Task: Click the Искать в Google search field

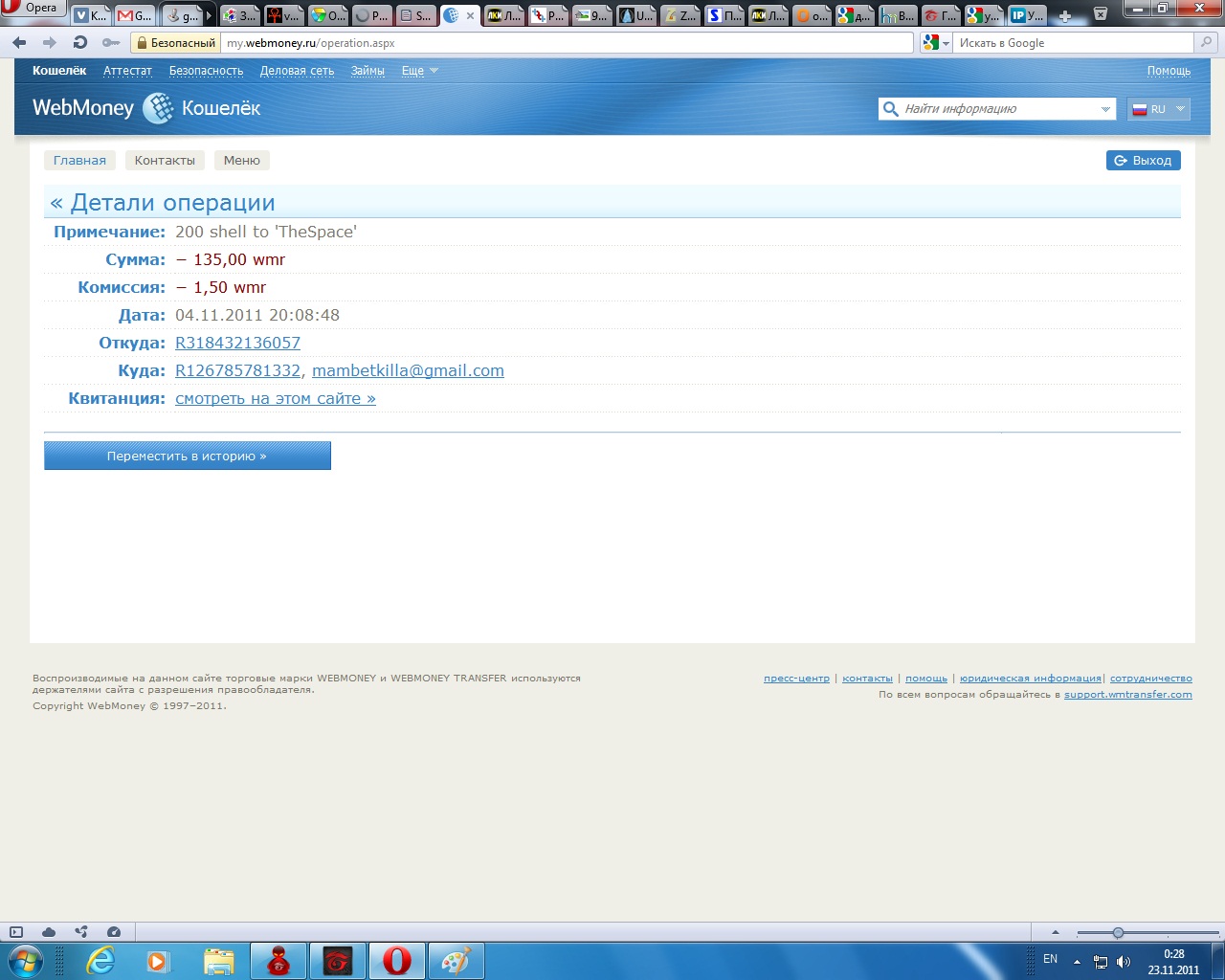Action: (1074, 43)
